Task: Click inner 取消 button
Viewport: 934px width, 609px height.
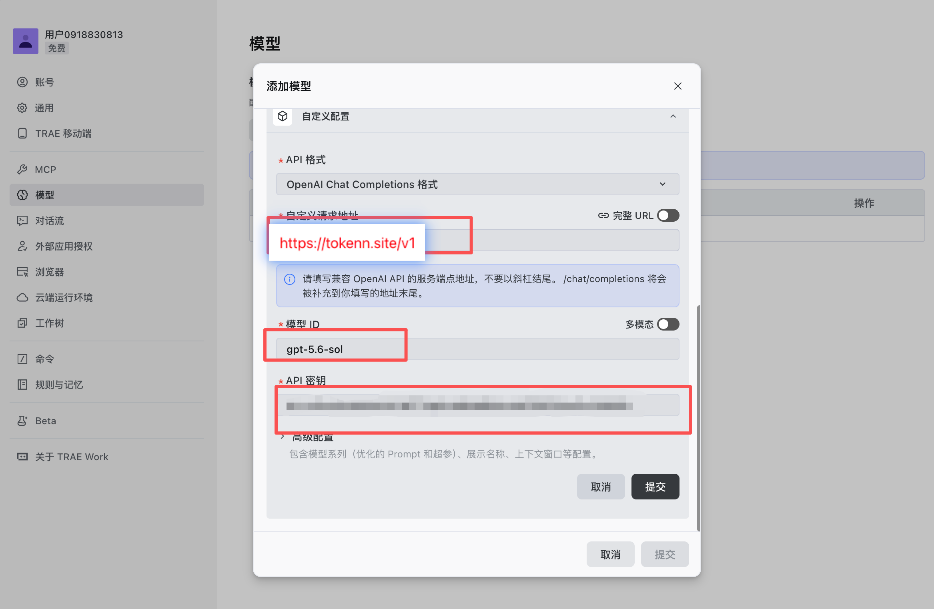Action: pos(600,487)
